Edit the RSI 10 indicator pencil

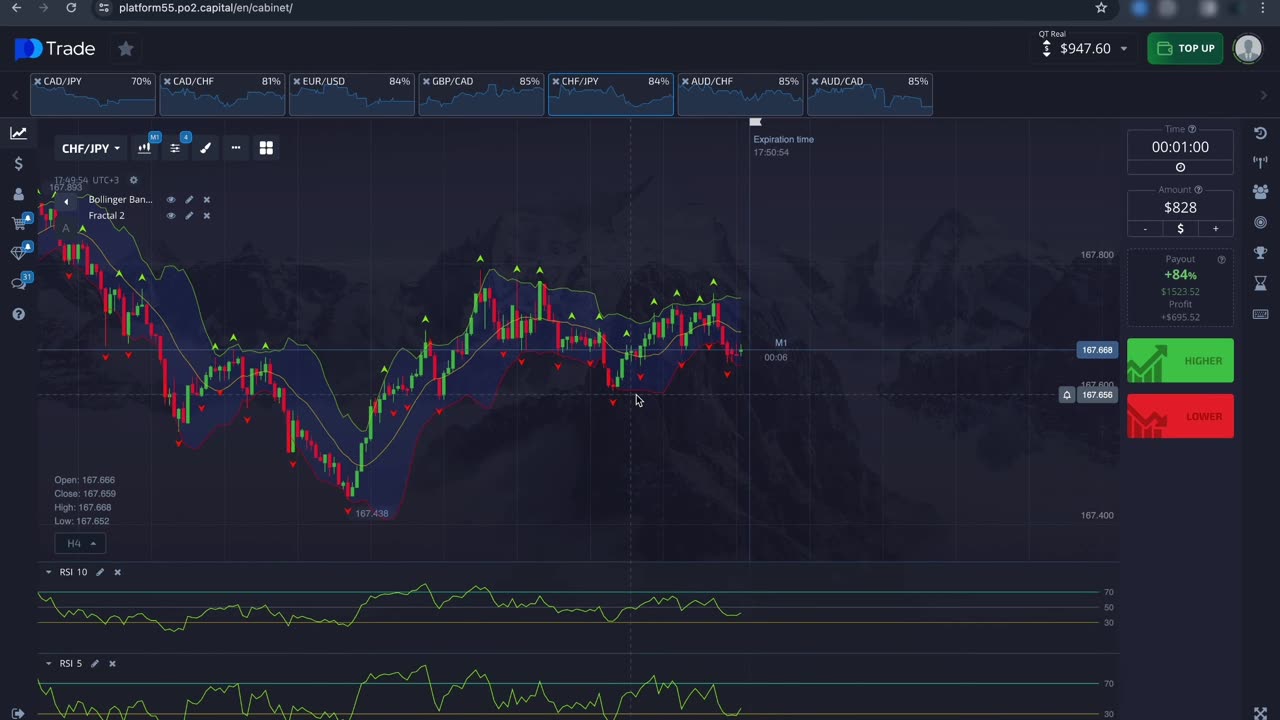click(99, 572)
